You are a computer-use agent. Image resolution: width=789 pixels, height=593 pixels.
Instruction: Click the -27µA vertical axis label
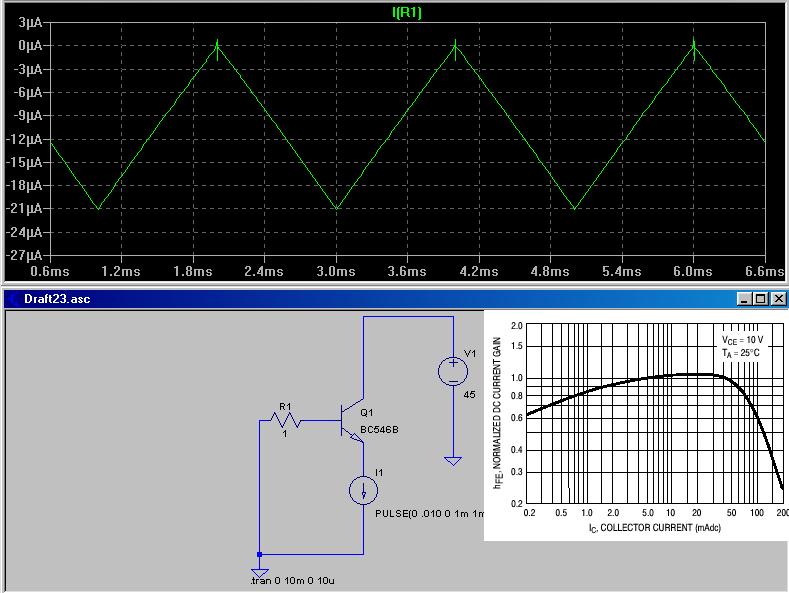[x=24, y=255]
